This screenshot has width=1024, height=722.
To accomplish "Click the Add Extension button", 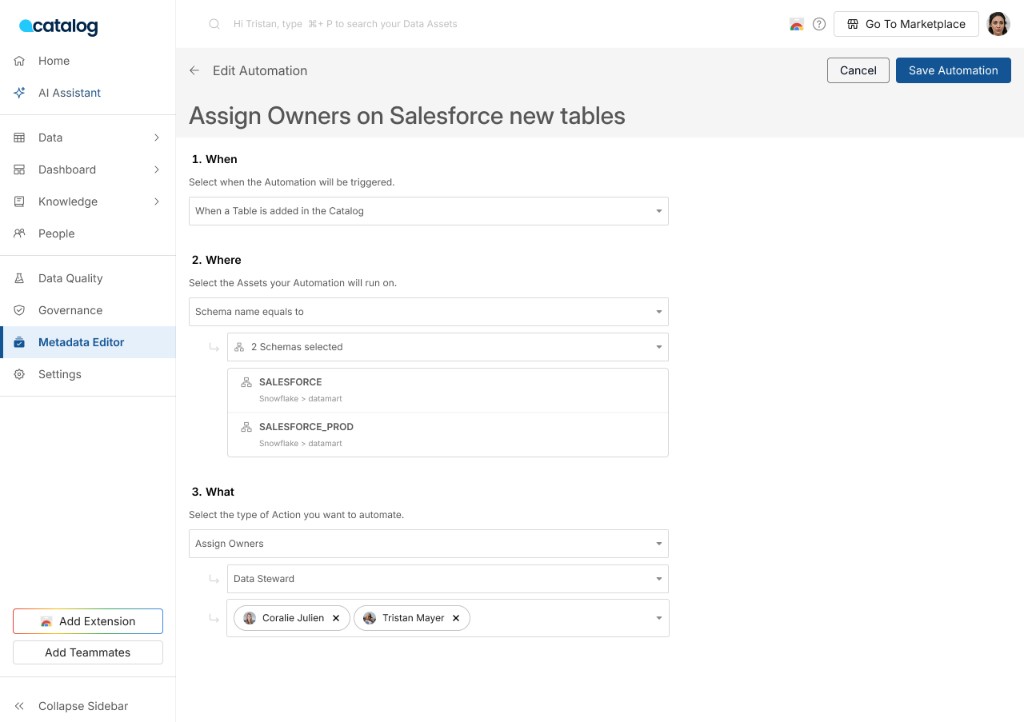I will [x=88, y=621].
